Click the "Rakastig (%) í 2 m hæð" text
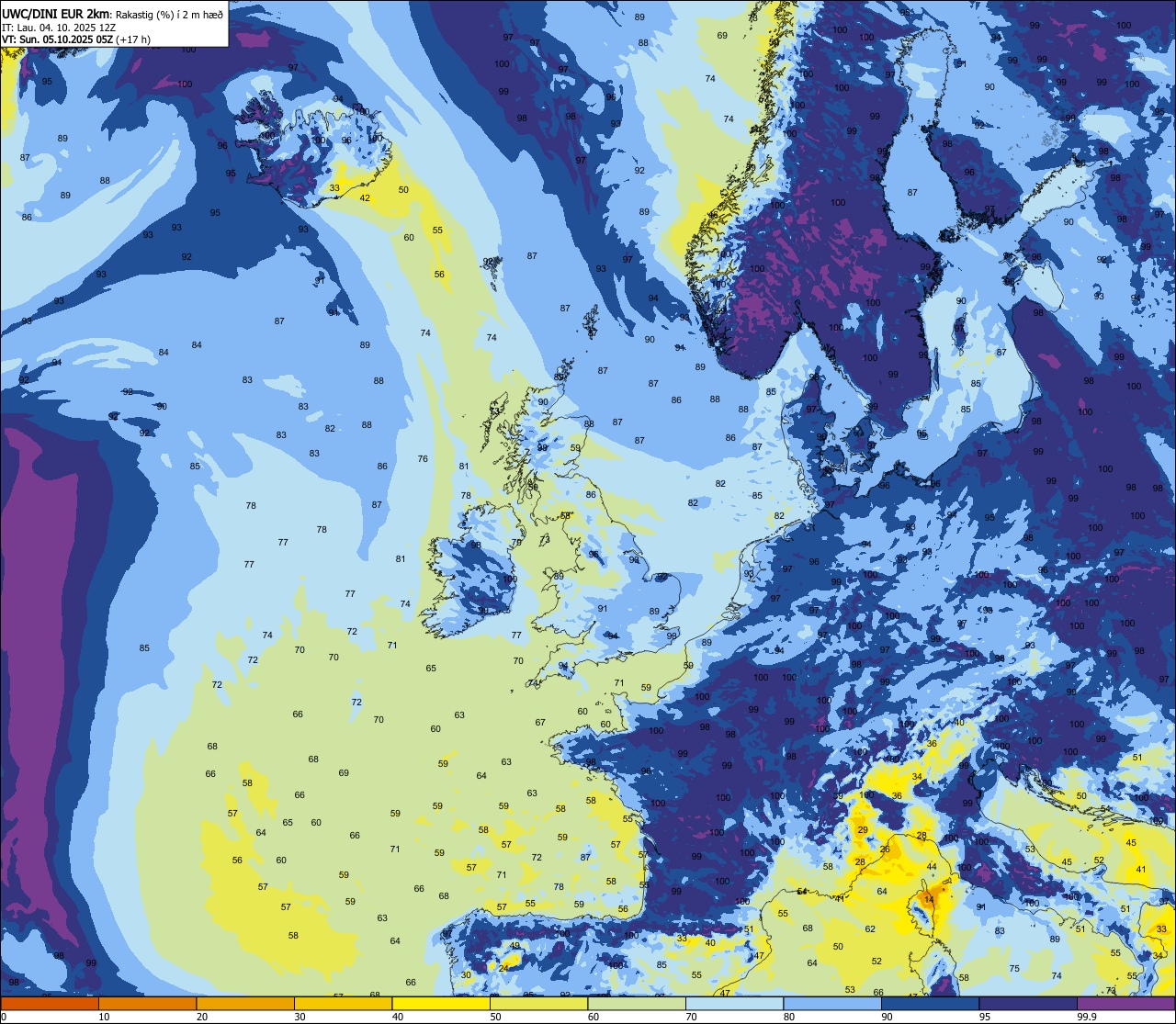Screen dimensions: 1176x1024 pyautogui.click(x=168, y=14)
